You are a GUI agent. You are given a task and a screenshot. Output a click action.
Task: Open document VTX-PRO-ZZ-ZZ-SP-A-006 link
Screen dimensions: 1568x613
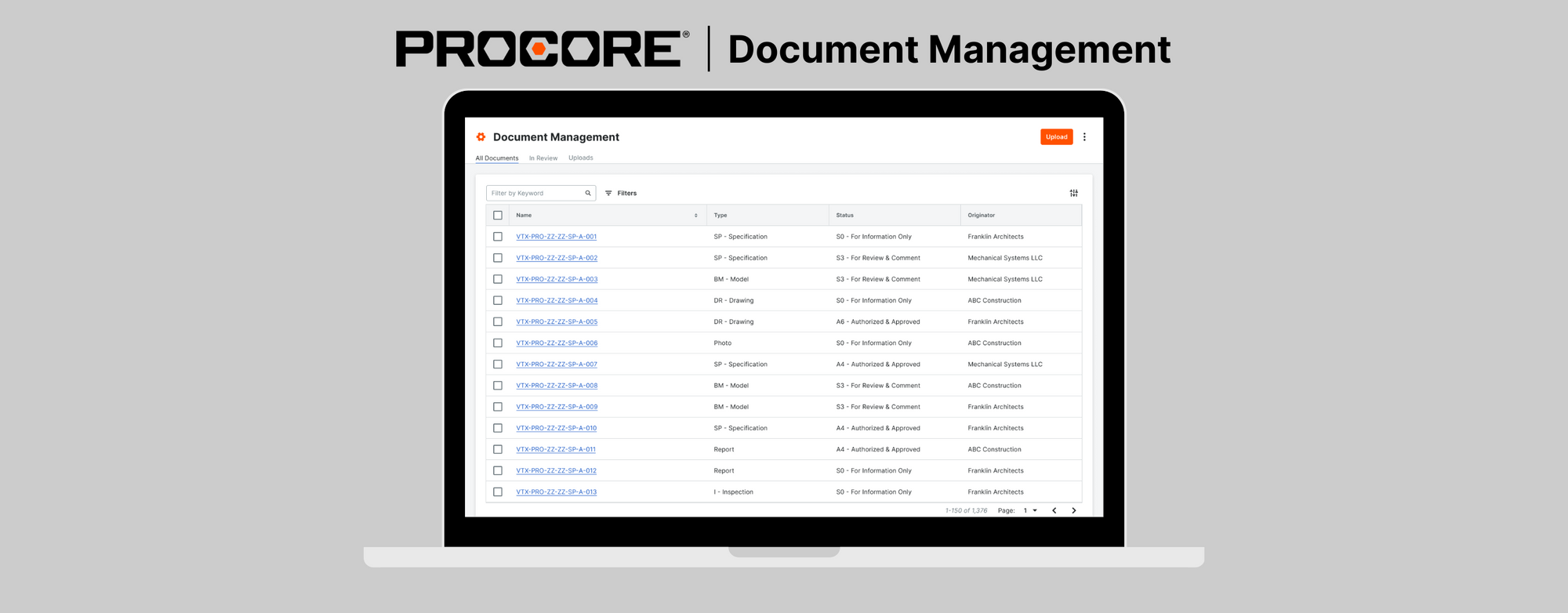click(x=557, y=343)
